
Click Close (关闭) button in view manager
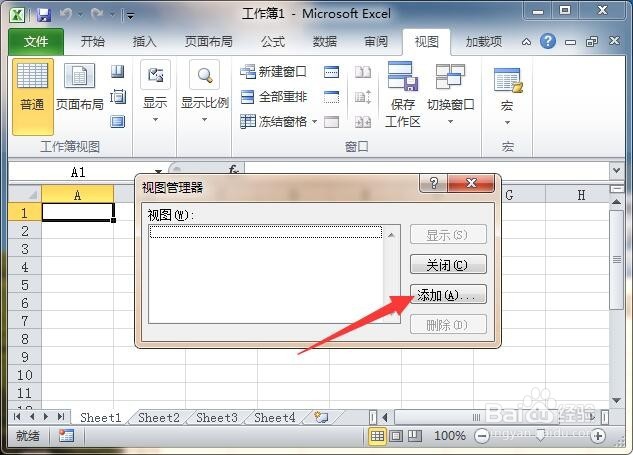pyautogui.click(x=448, y=264)
